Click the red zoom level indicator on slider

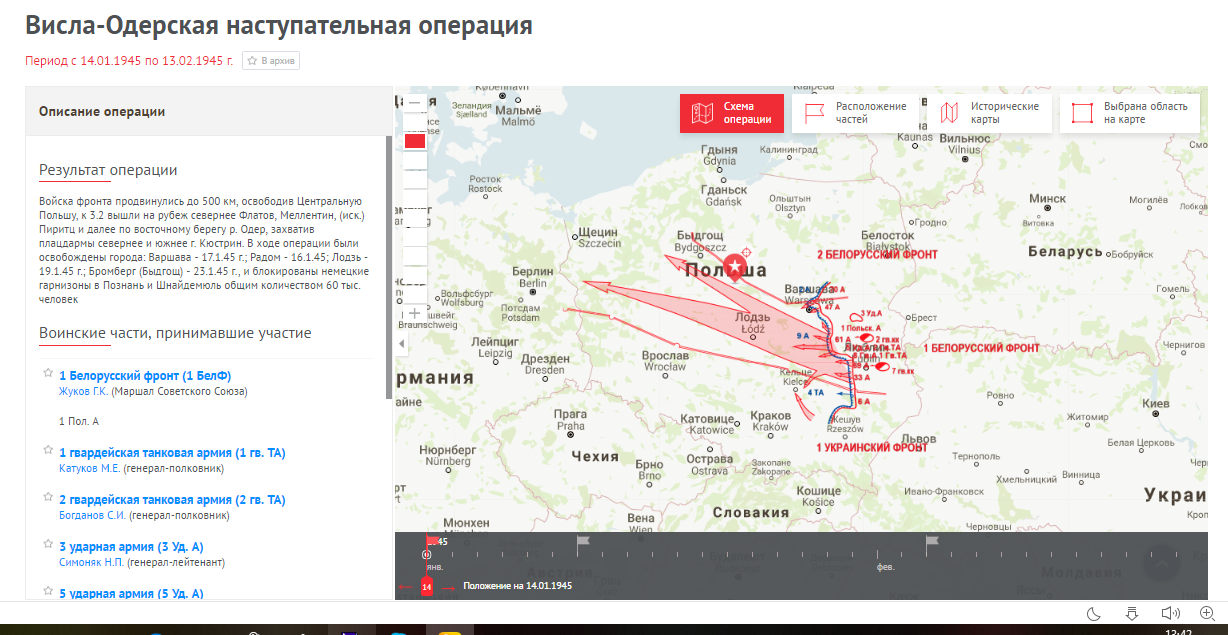(415, 141)
